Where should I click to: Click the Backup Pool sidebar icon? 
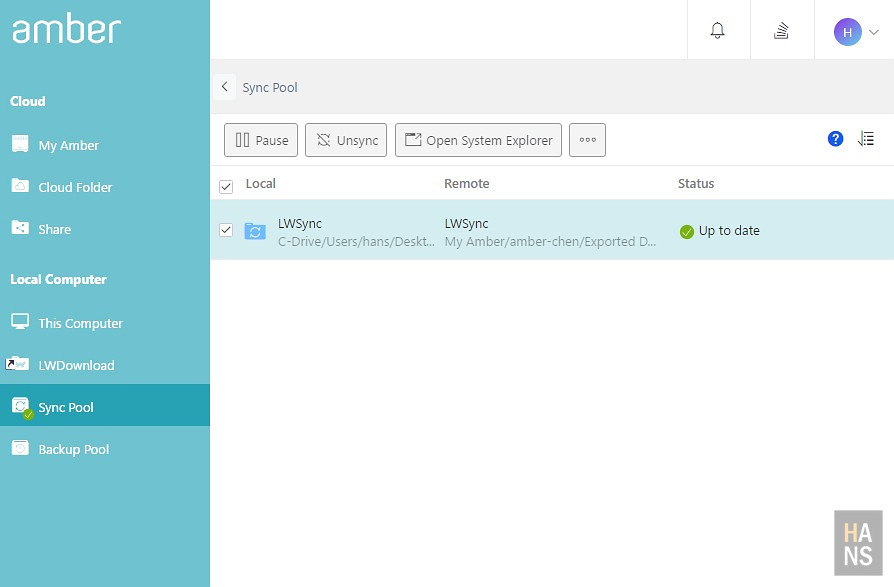(x=20, y=447)
